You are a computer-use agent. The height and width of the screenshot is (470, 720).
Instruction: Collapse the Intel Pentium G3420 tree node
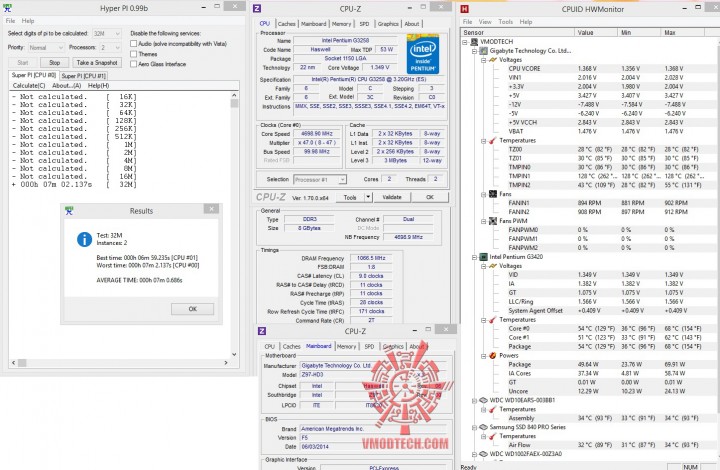[474, 257]
